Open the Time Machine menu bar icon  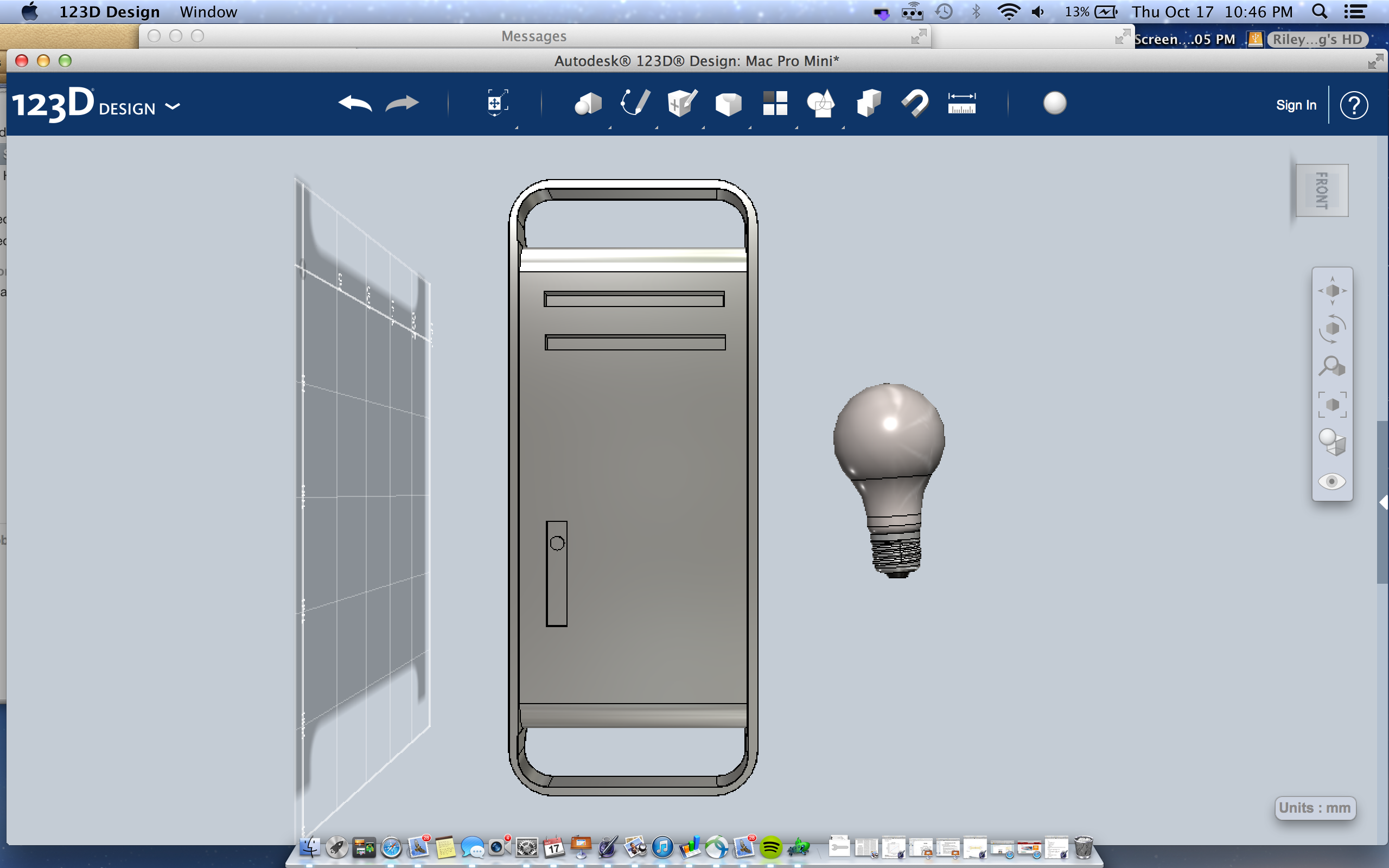click(x=944, y=11)
